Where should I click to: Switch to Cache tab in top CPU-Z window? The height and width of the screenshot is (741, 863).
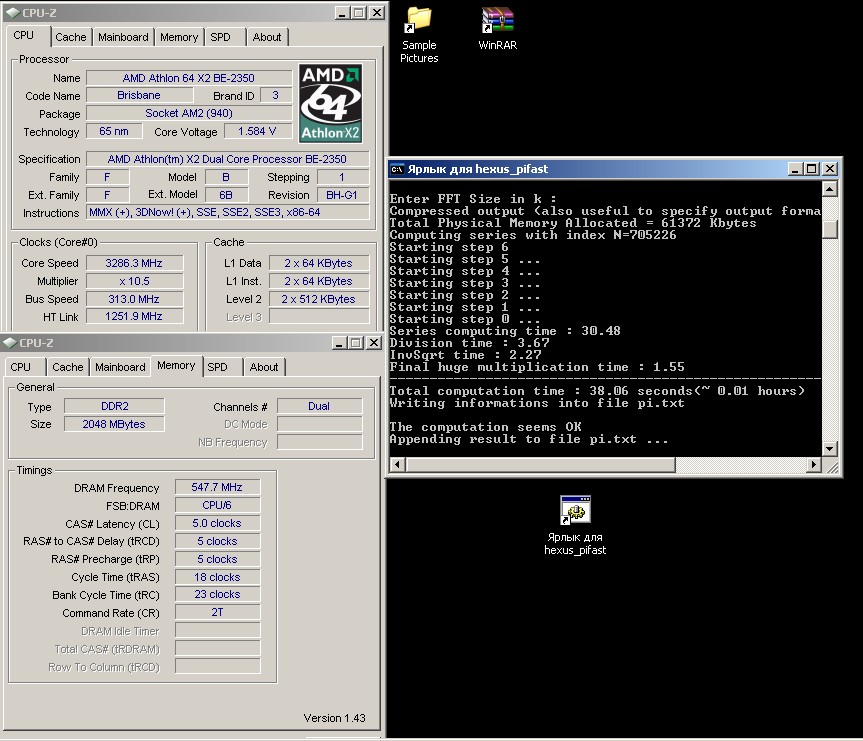71,37
